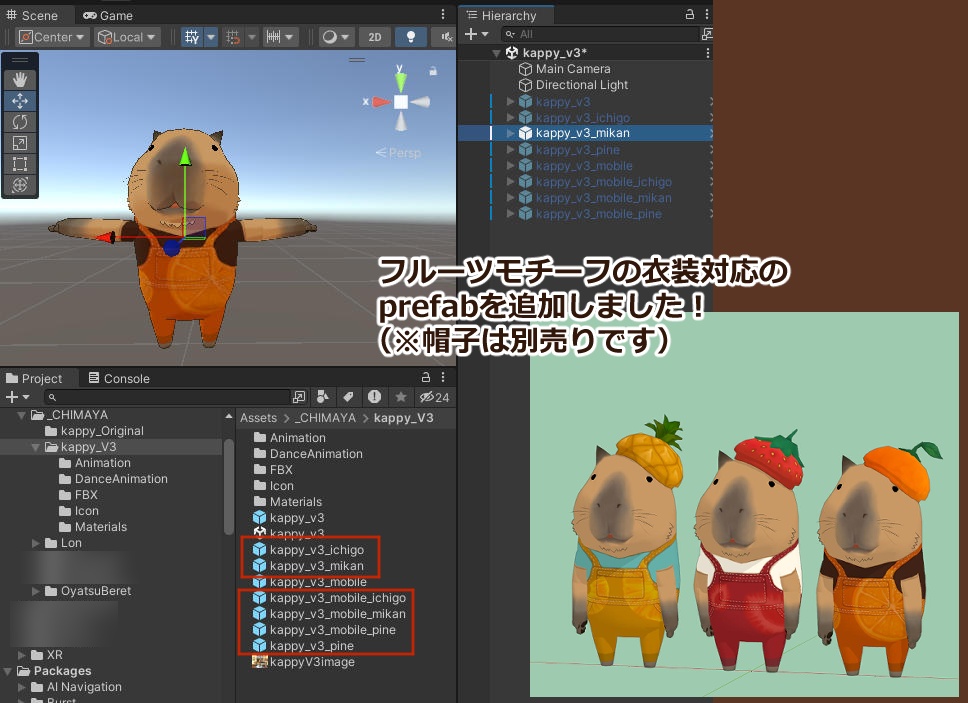Select Directional Light in Hierarchy
The width and height of the screenshot is (968, 703).
pyautogui.click(x=582, y=85)
